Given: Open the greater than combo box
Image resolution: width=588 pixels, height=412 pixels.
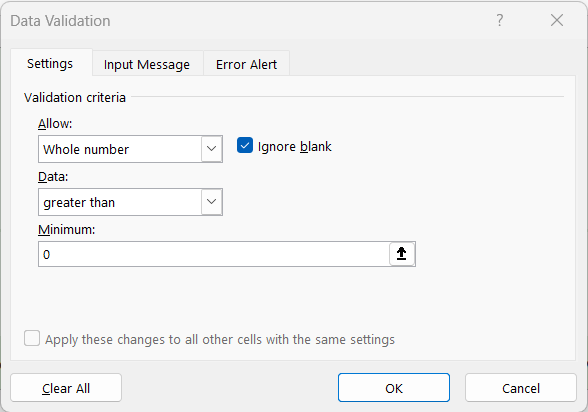Looking at the screenshot, I should [130, 202].
